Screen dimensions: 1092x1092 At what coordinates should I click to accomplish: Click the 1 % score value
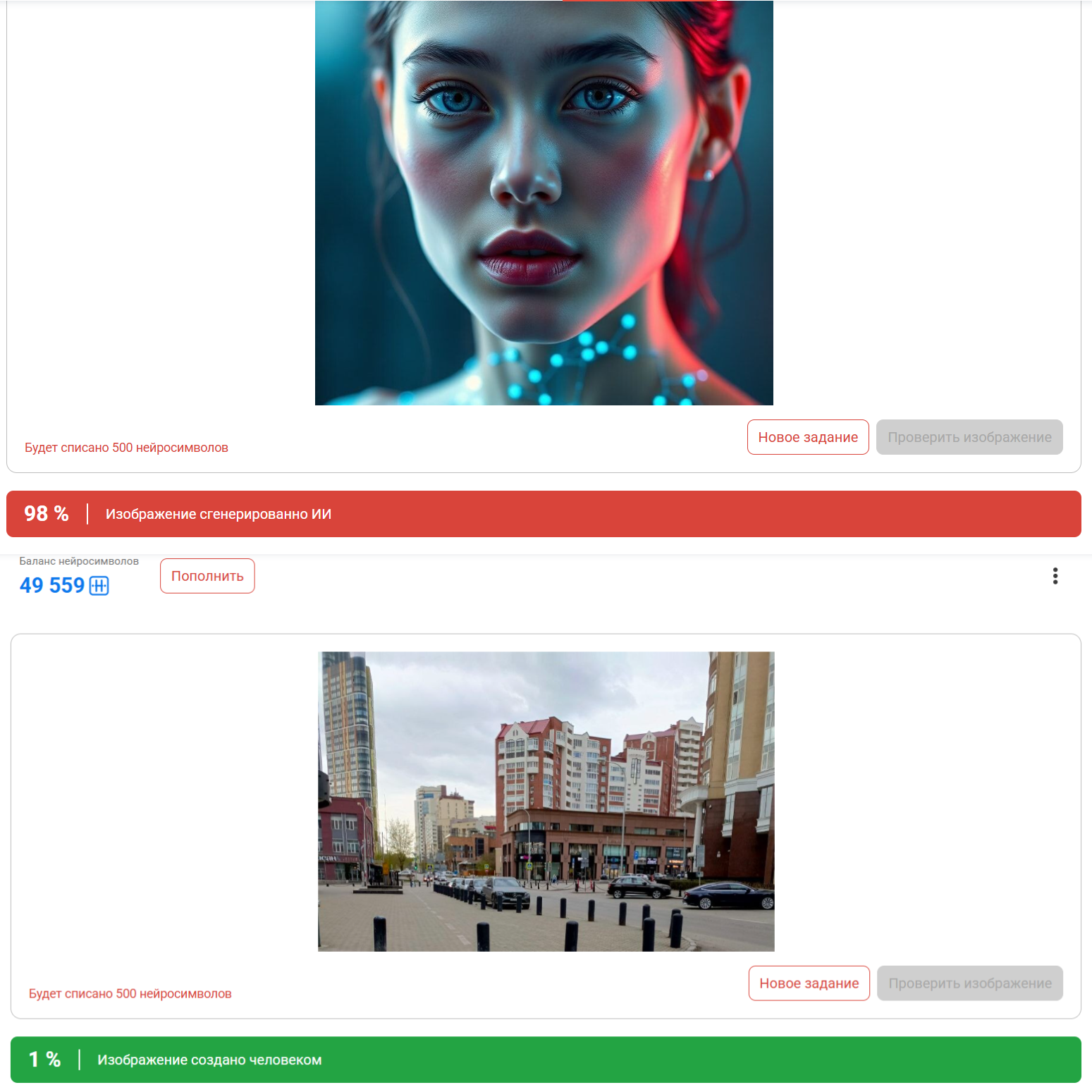pos(44,1060)
